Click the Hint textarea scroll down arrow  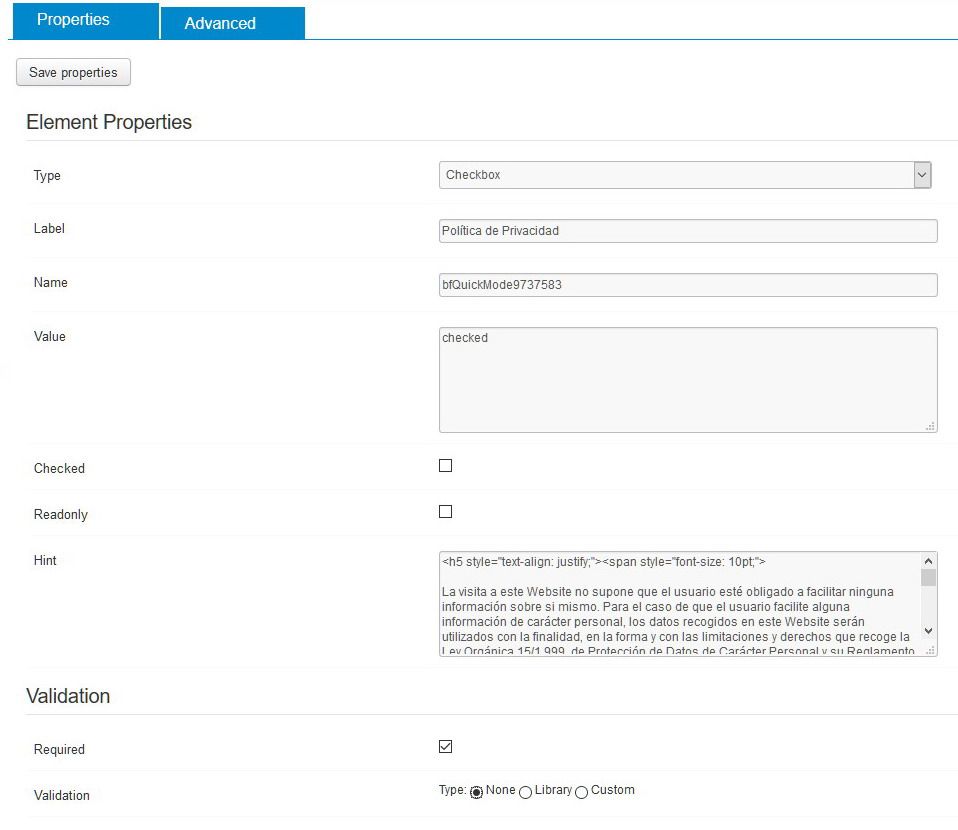pyautogui.click(x=928, y=631)
